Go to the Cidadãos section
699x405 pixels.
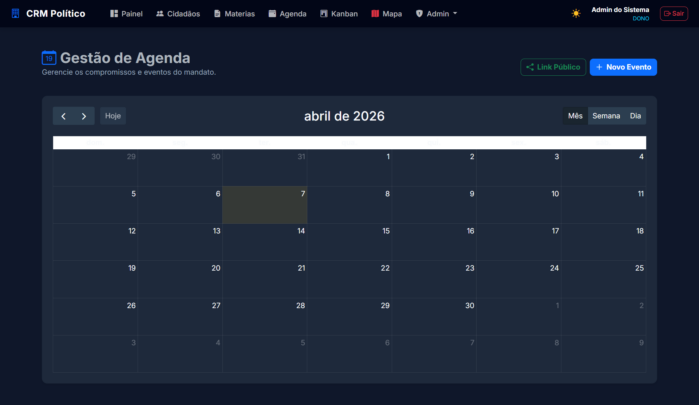(x=178, y=14)
